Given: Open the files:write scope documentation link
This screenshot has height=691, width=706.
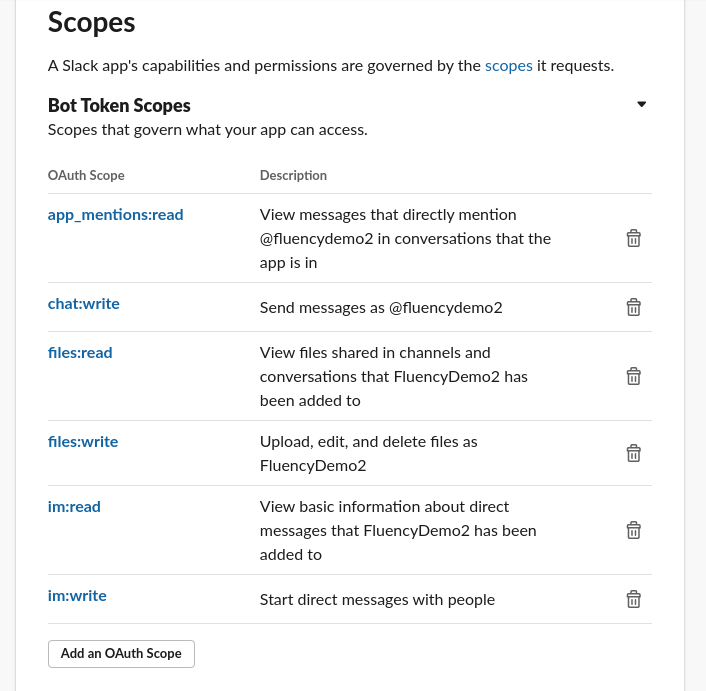Looking at the screenshot, I should [x=83, y=442].
